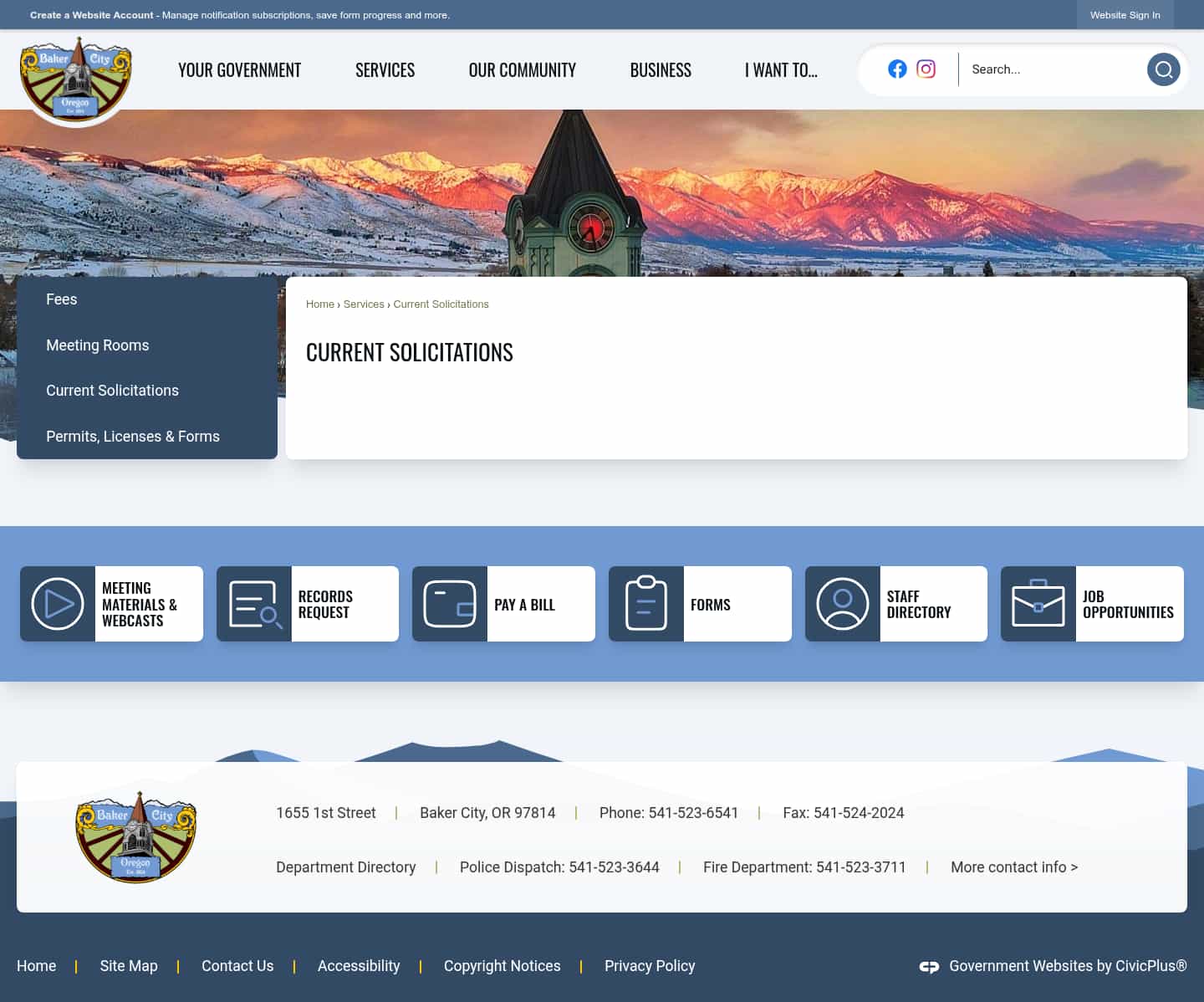The height and width of the screenshot is (1002, 1204).
Task: Click Police Dispatch: 541-523-3644
Action: (559, 867)
